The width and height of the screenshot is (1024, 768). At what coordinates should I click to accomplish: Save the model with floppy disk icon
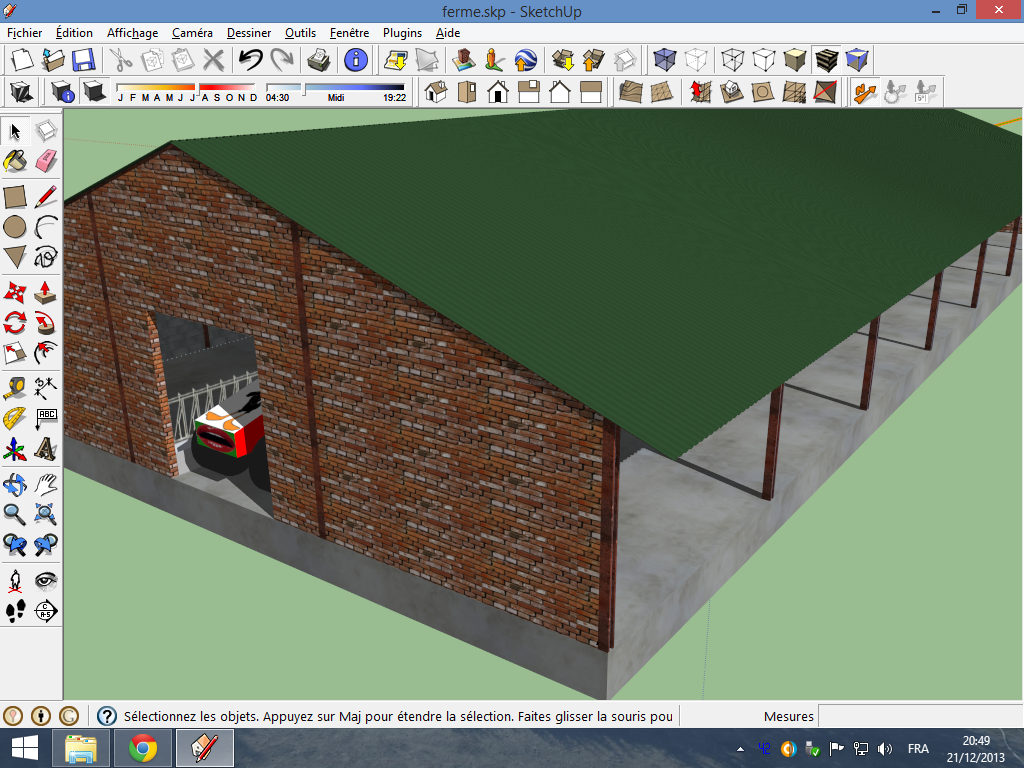click(x=84, y=60)
